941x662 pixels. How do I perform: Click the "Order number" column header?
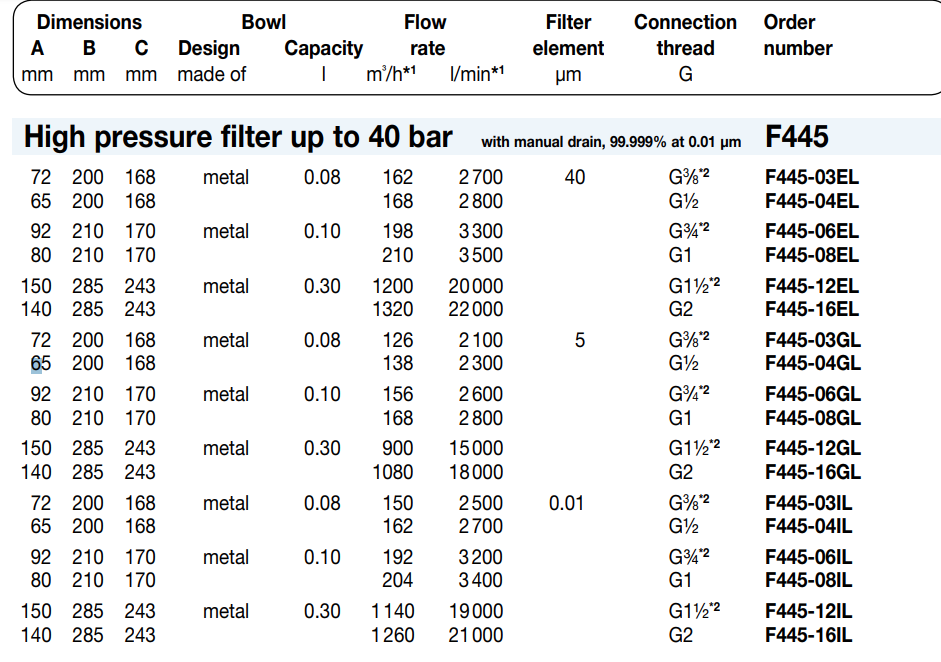[x=798, y=35]
